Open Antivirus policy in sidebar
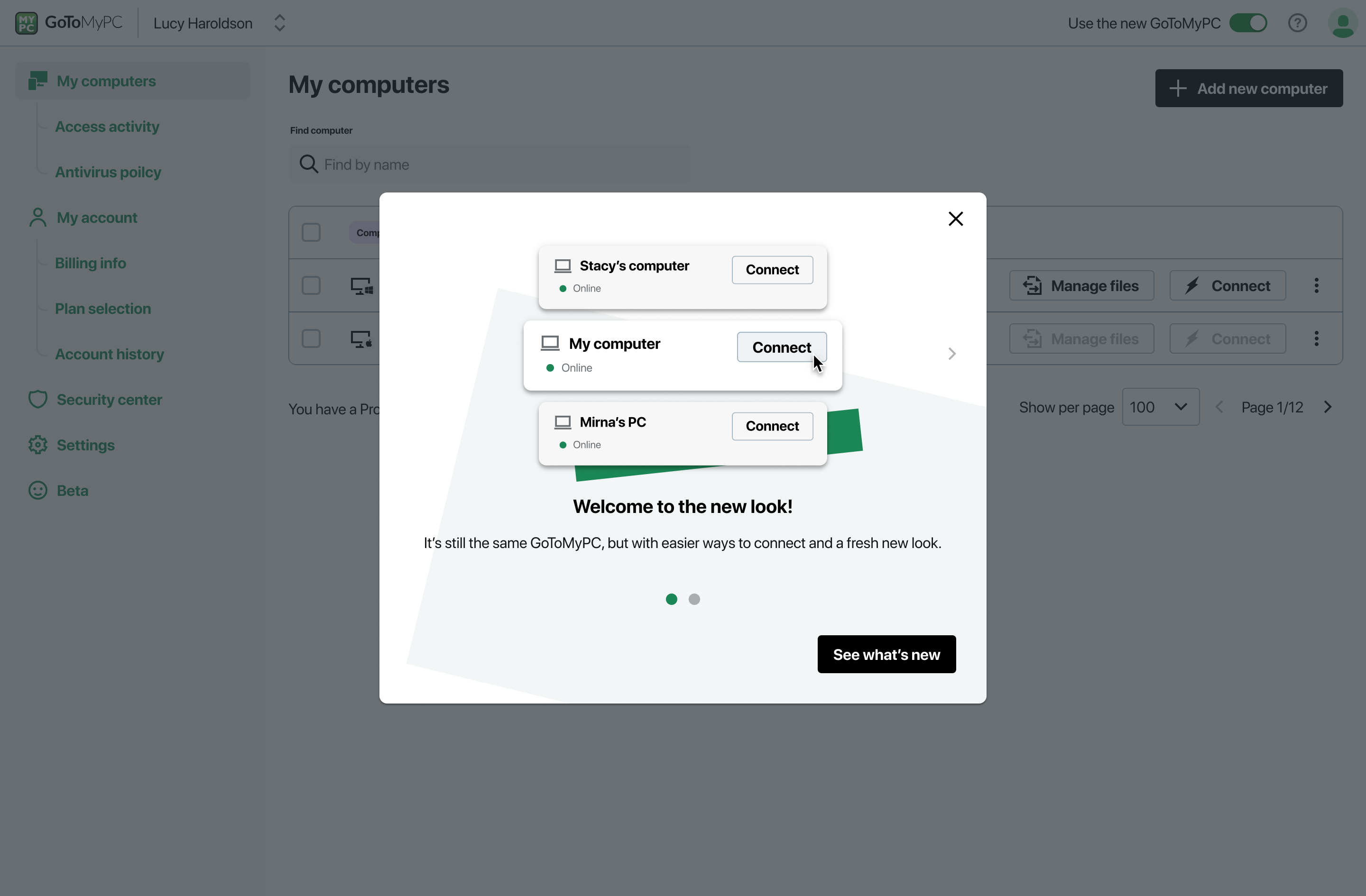This screenshot has height=896, width=1366. 108,172
